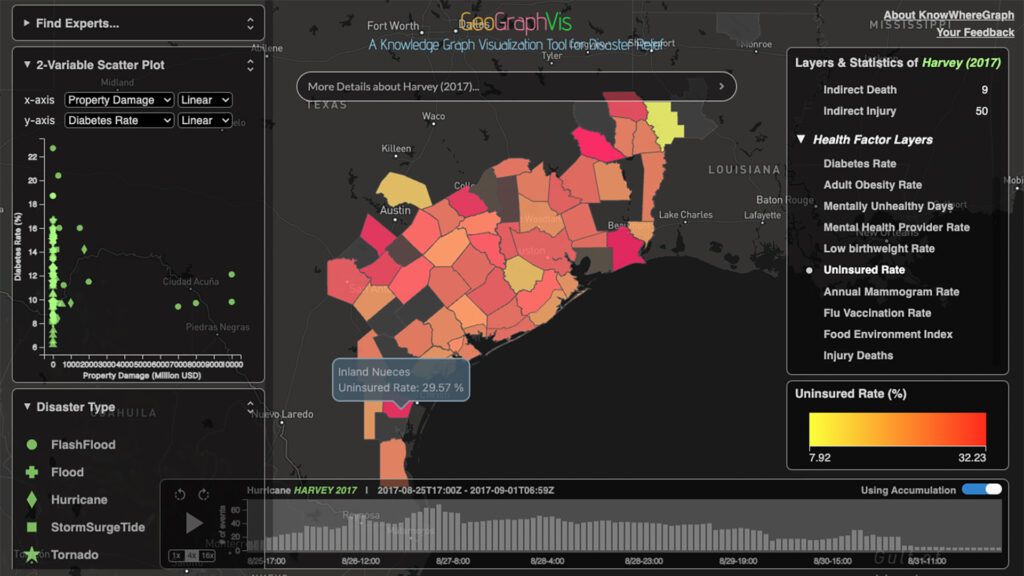
Task: Click the GeoGraphVis title logo
Action: point(515,23)
